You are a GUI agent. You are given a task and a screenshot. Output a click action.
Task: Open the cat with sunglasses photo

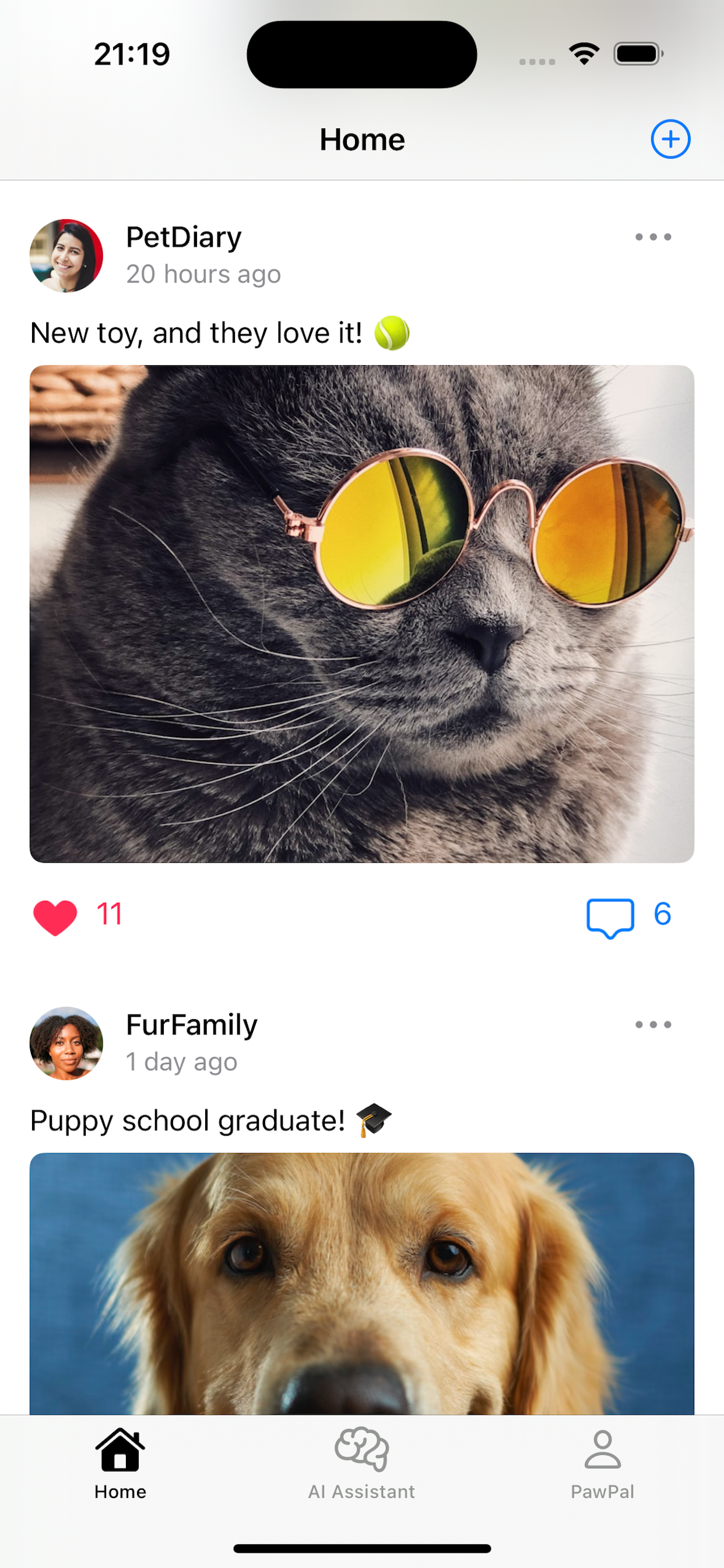362,614
